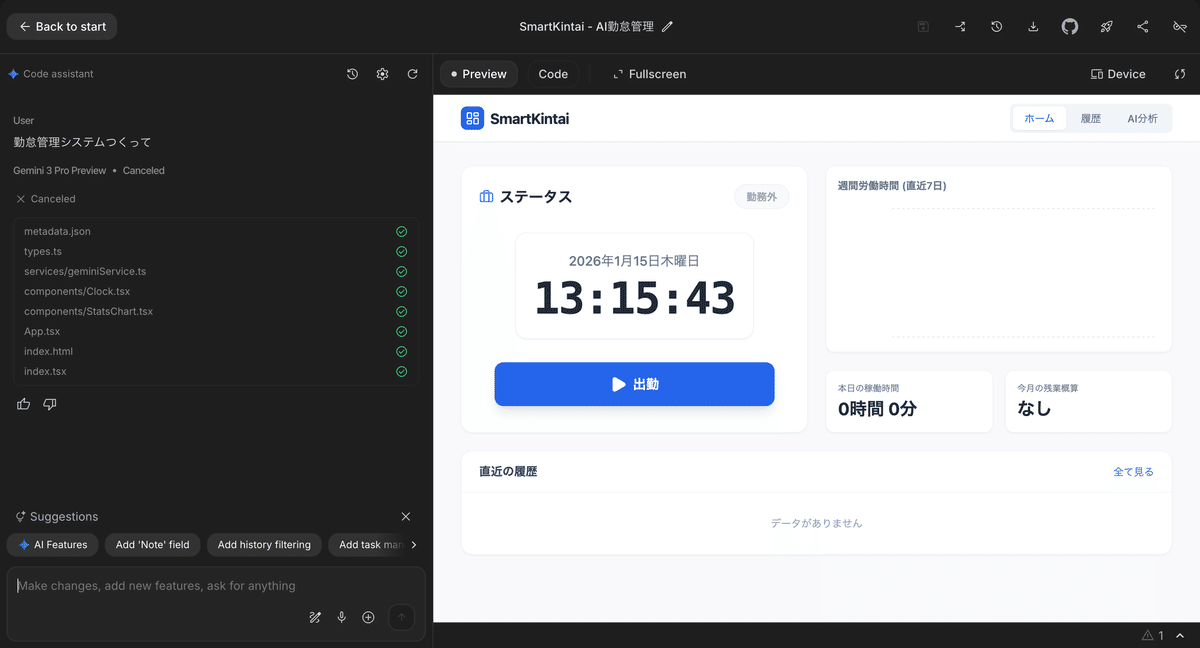Click the share icon in the top bar

(1143, 26)
